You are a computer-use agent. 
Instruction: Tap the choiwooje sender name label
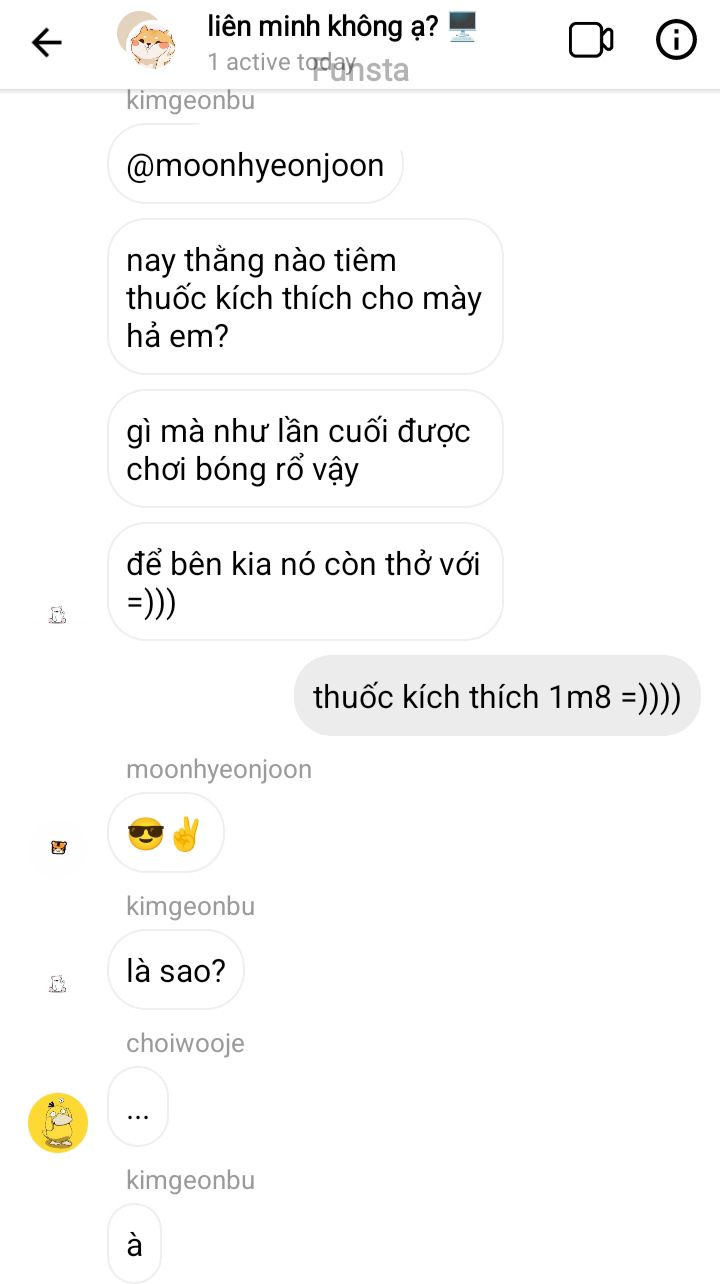tap(185, 1043)
